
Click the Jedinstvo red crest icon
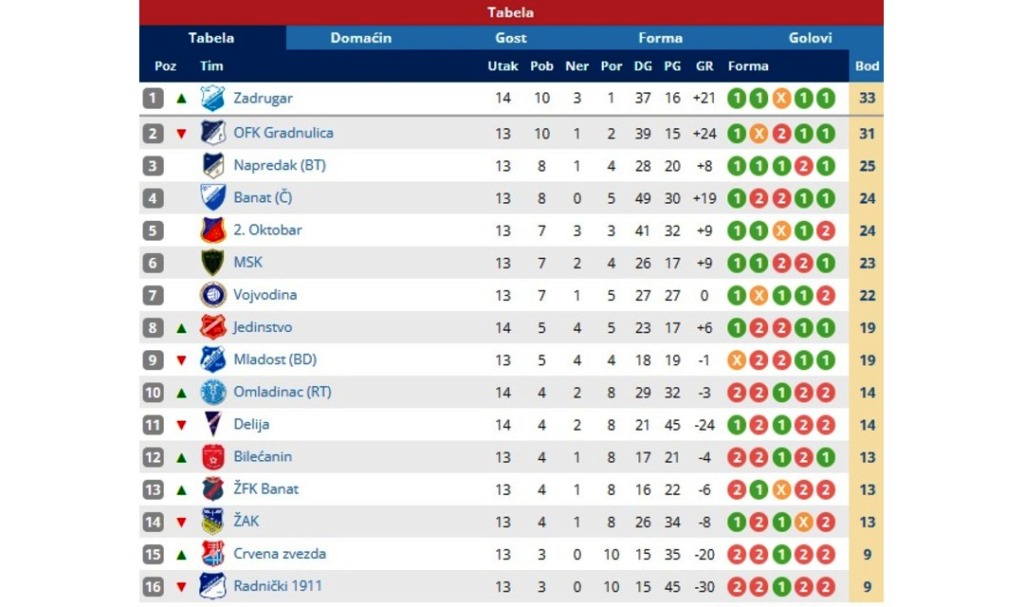(213, 327)
